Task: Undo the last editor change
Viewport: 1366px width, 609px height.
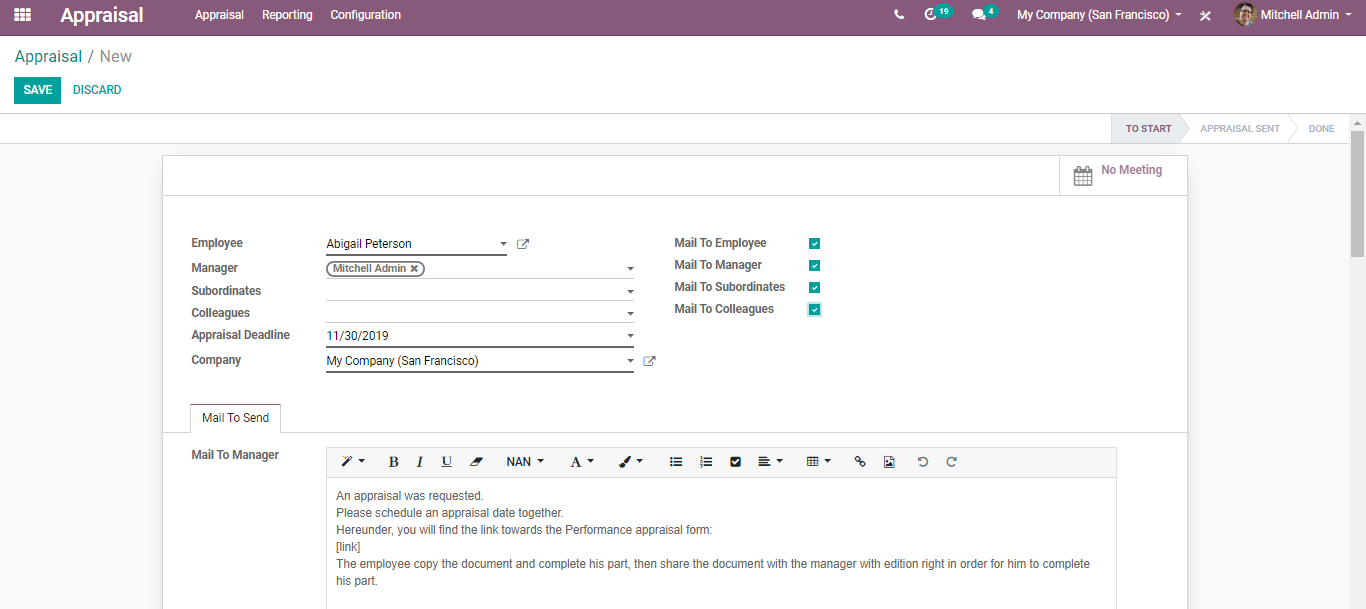Action: [923, 462]
